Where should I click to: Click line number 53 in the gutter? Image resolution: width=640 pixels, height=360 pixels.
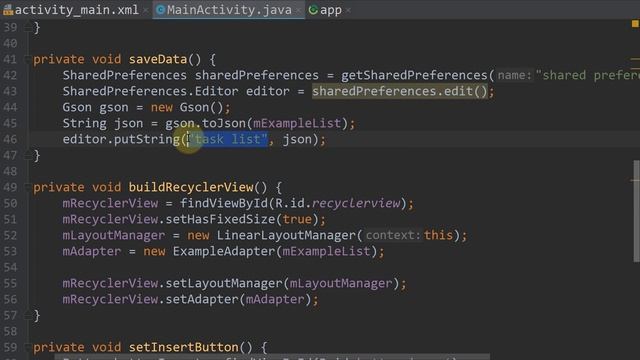pyautogui.click(x=10, y=251)
